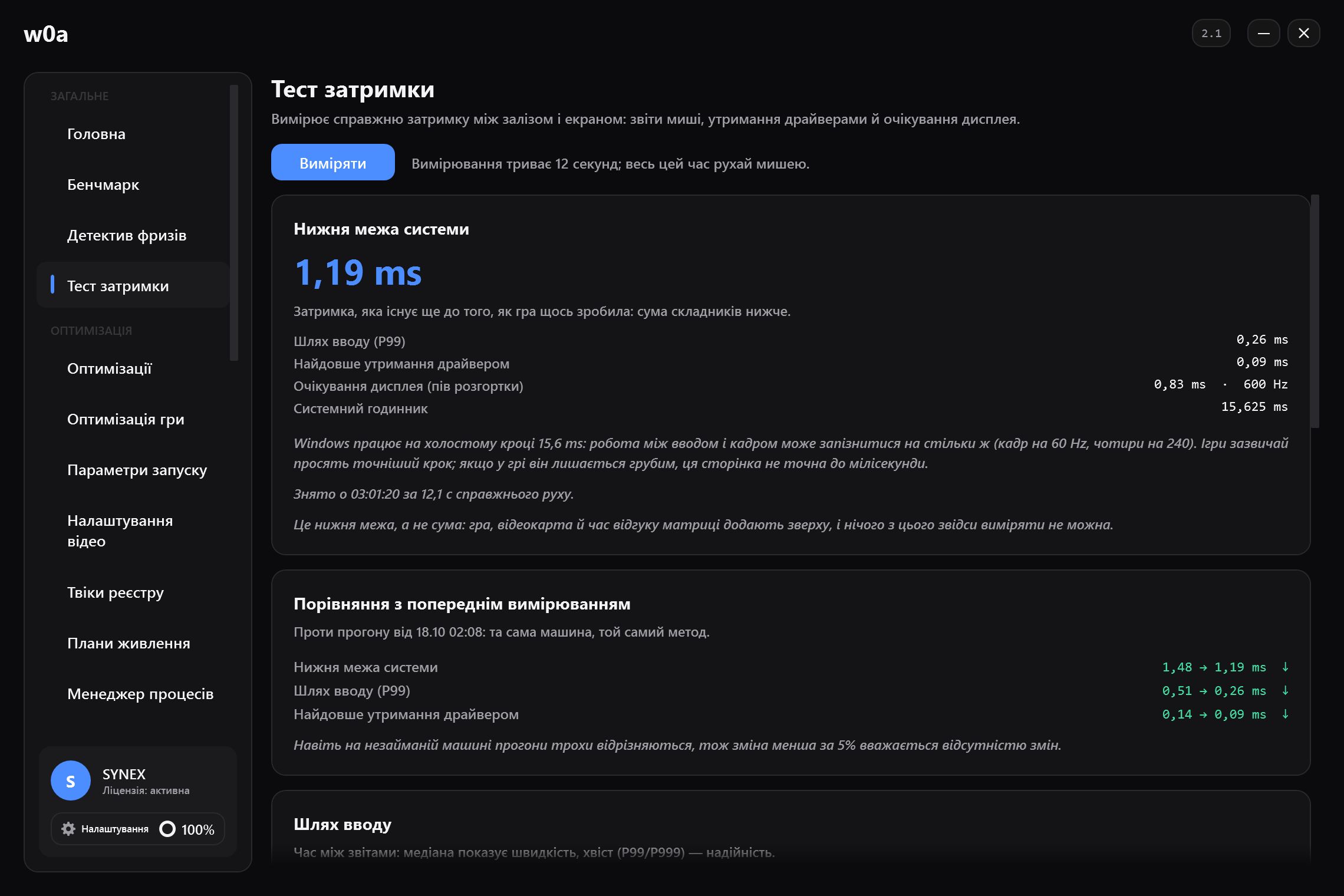The image size is (1344, 896).
Task: Close the w0a window
Action: click(x=1303, y=34)
